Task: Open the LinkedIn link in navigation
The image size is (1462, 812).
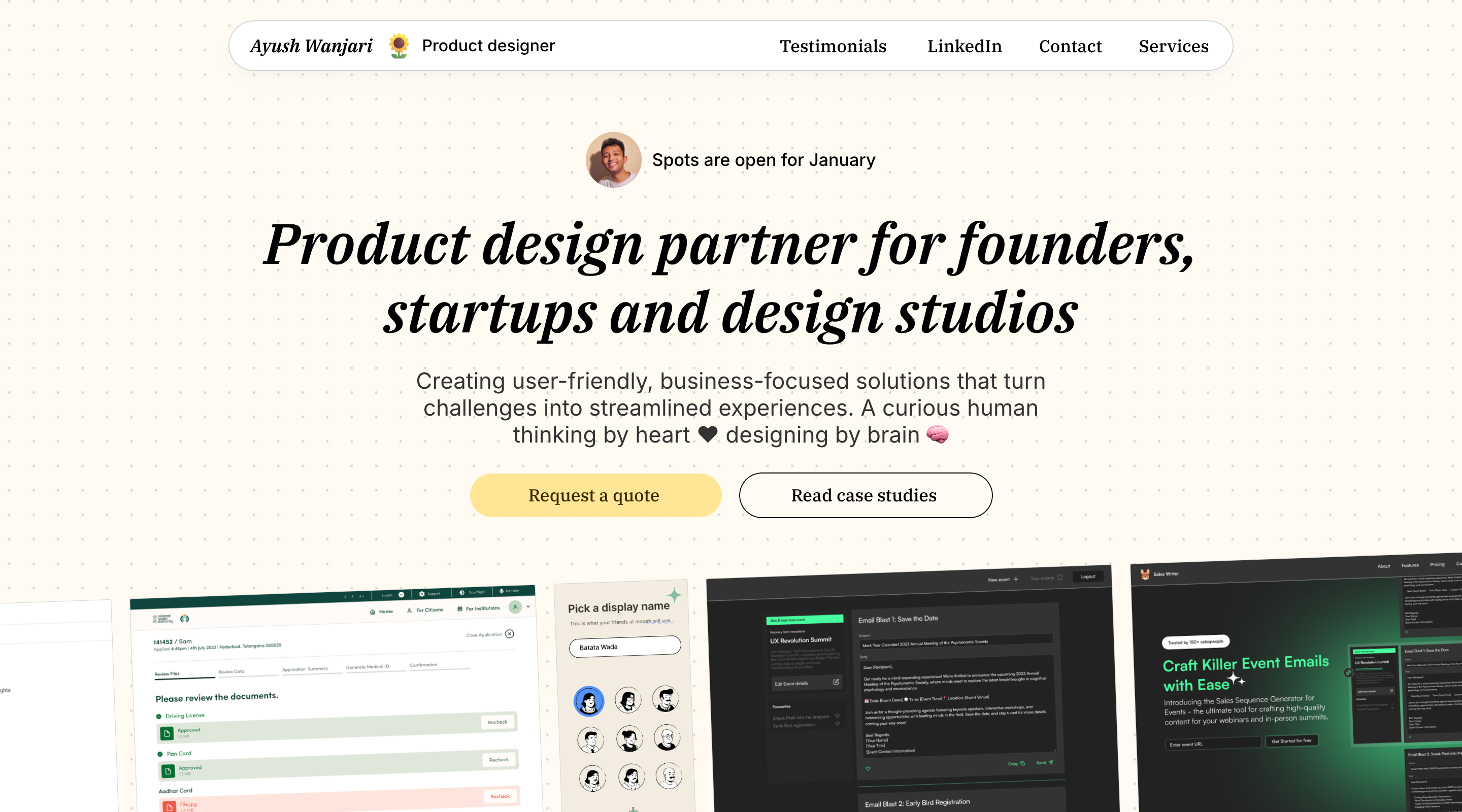Action: tap(965, 46)
